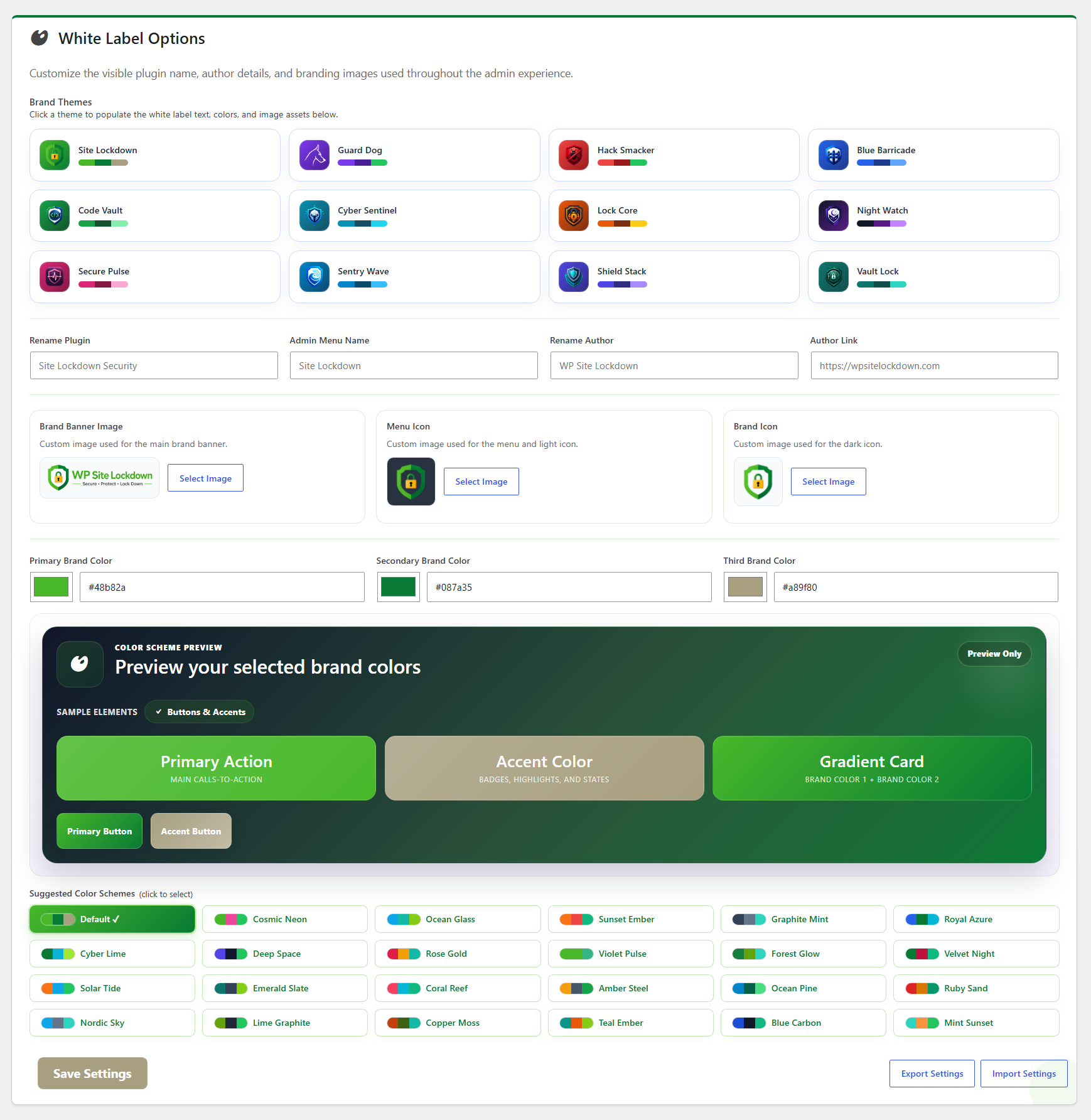The width and height of the screenshot is (1091, 1120).
Task: Open Import Settings
Action: click(x=1024, y=1074)
